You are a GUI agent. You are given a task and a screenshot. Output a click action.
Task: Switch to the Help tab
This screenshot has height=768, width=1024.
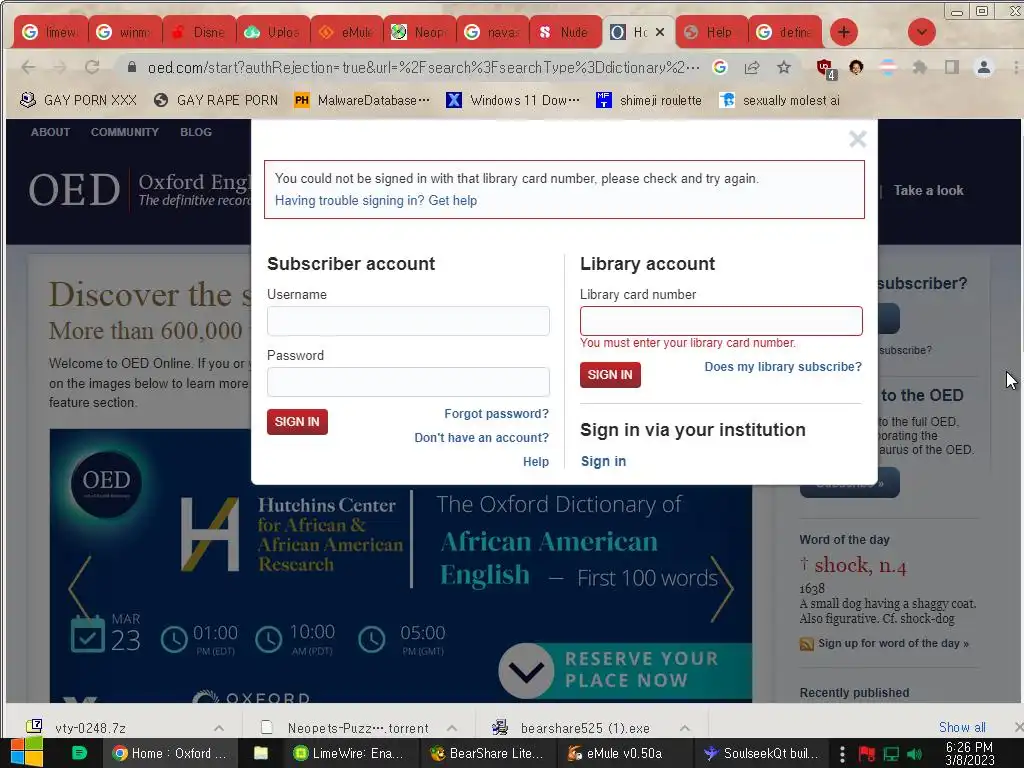711,32
